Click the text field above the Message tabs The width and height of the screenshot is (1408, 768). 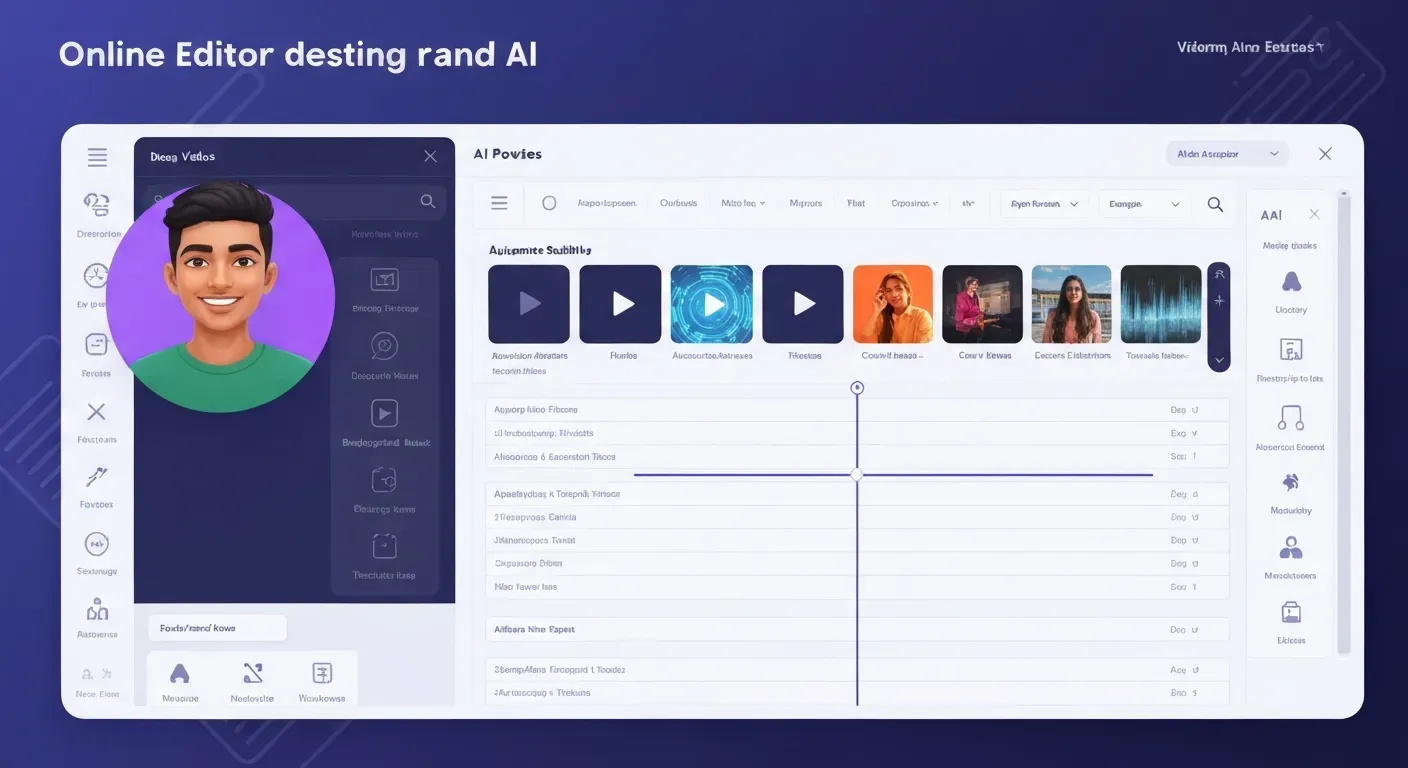(217, 627)
